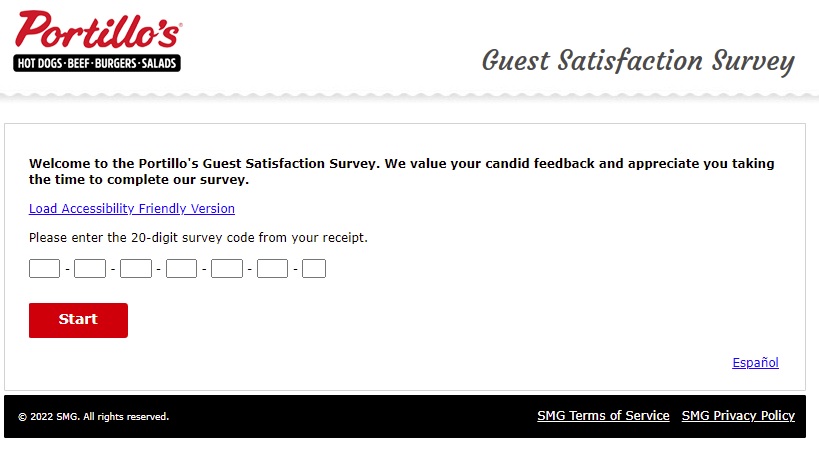Click the dash before the last code box
The width and height of the screenshot is (819, 451).
click(x=295, y=270)
